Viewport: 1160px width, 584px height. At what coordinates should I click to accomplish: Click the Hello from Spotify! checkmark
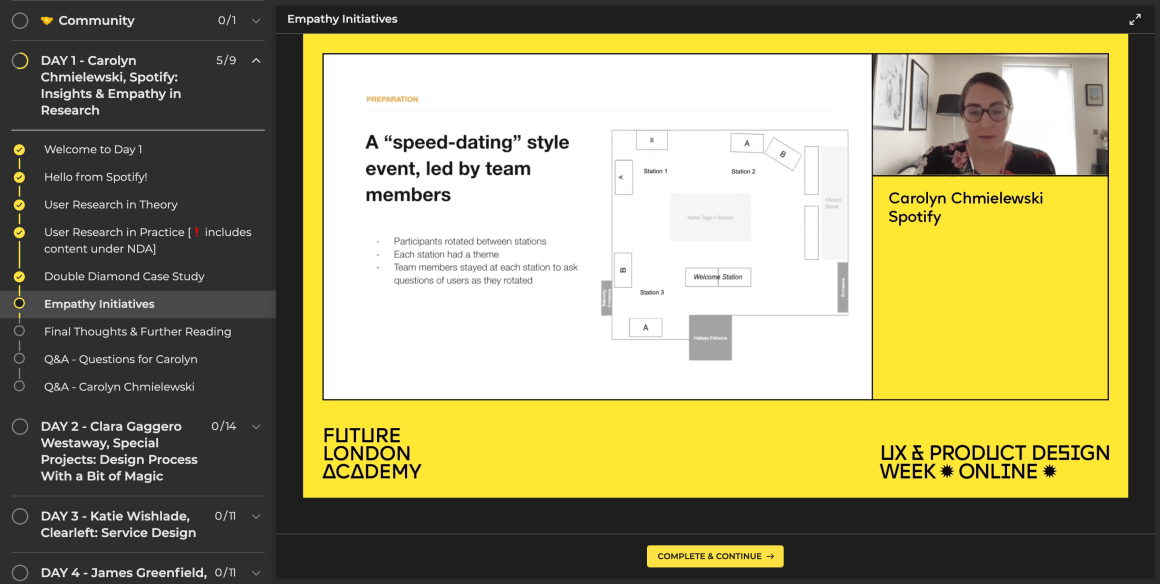19,177
